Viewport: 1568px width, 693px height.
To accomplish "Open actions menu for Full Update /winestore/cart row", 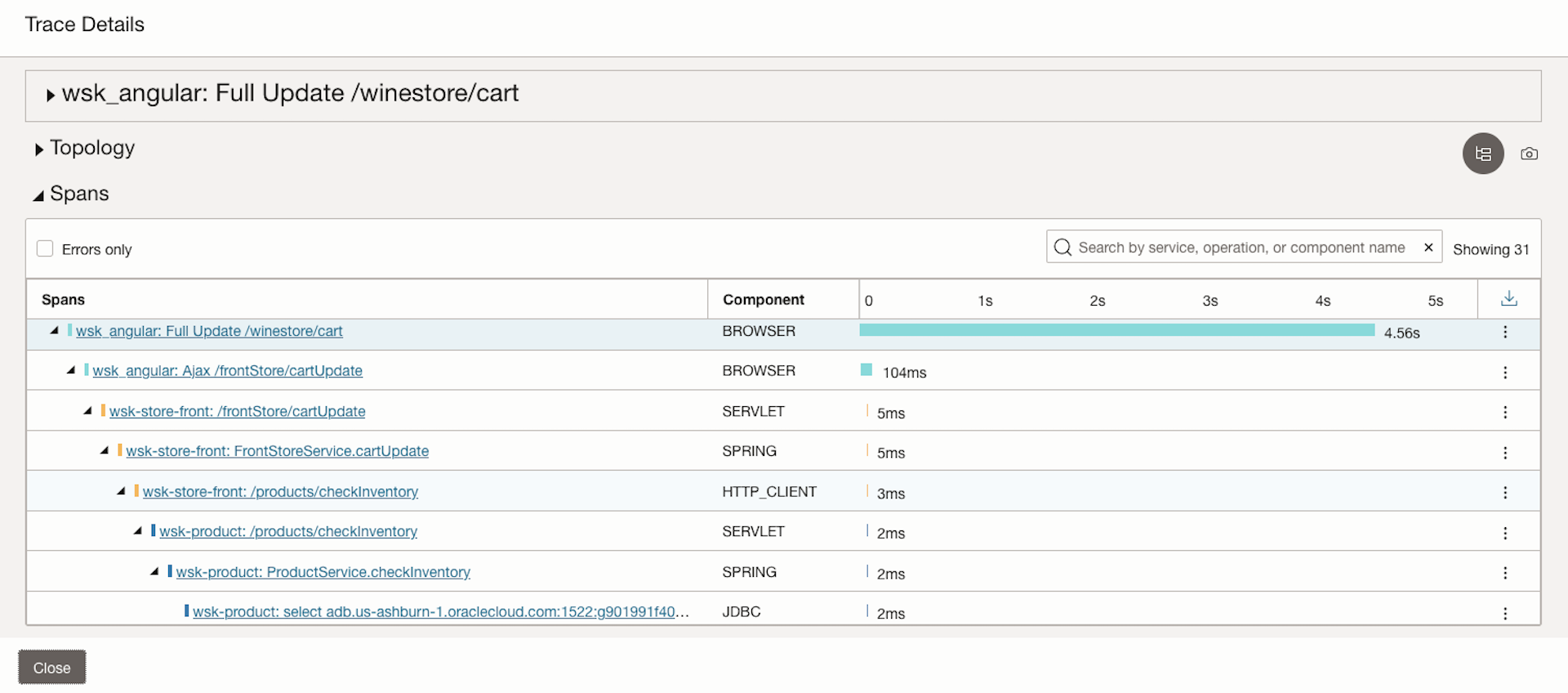I will (1504, 332).
